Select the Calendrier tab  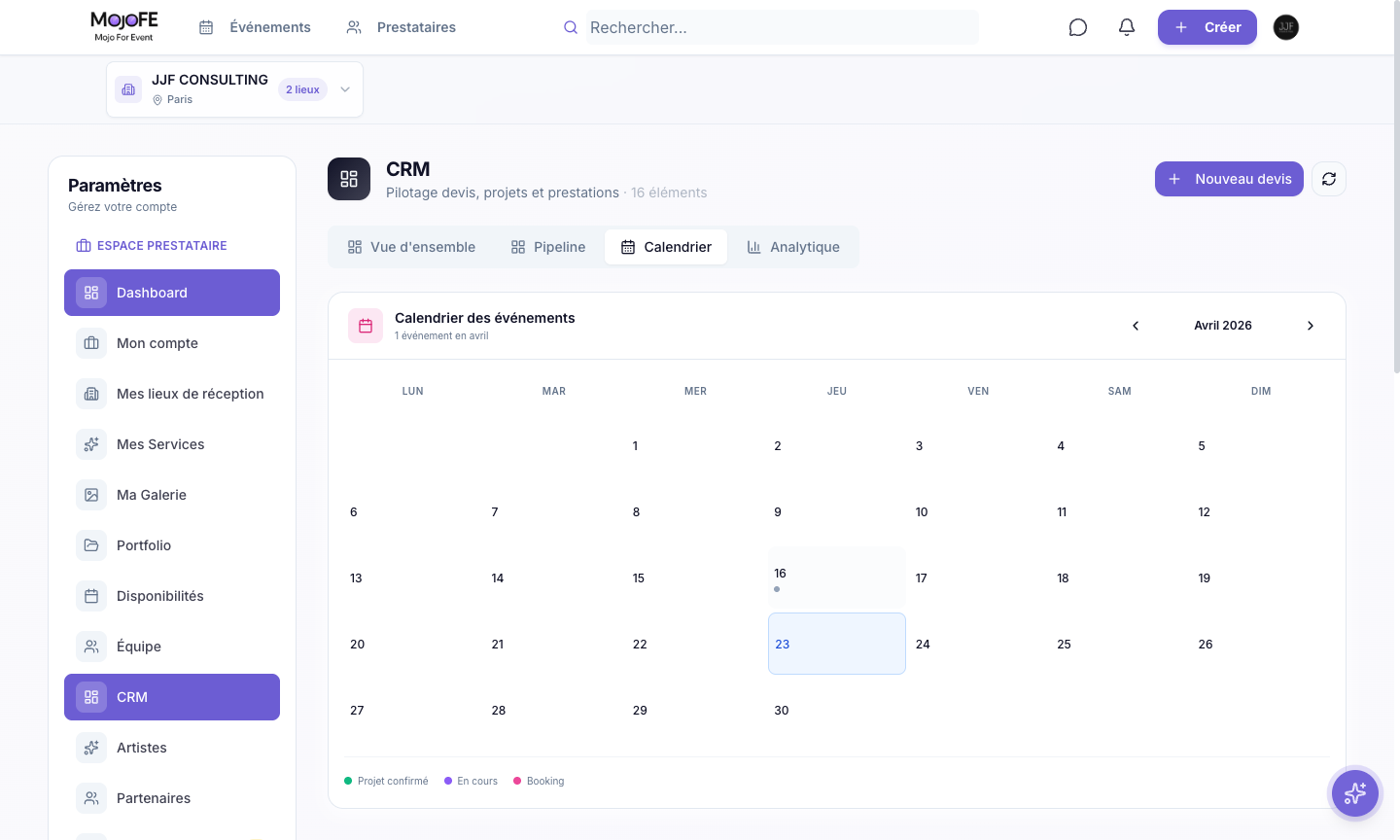tap(666, 247)
